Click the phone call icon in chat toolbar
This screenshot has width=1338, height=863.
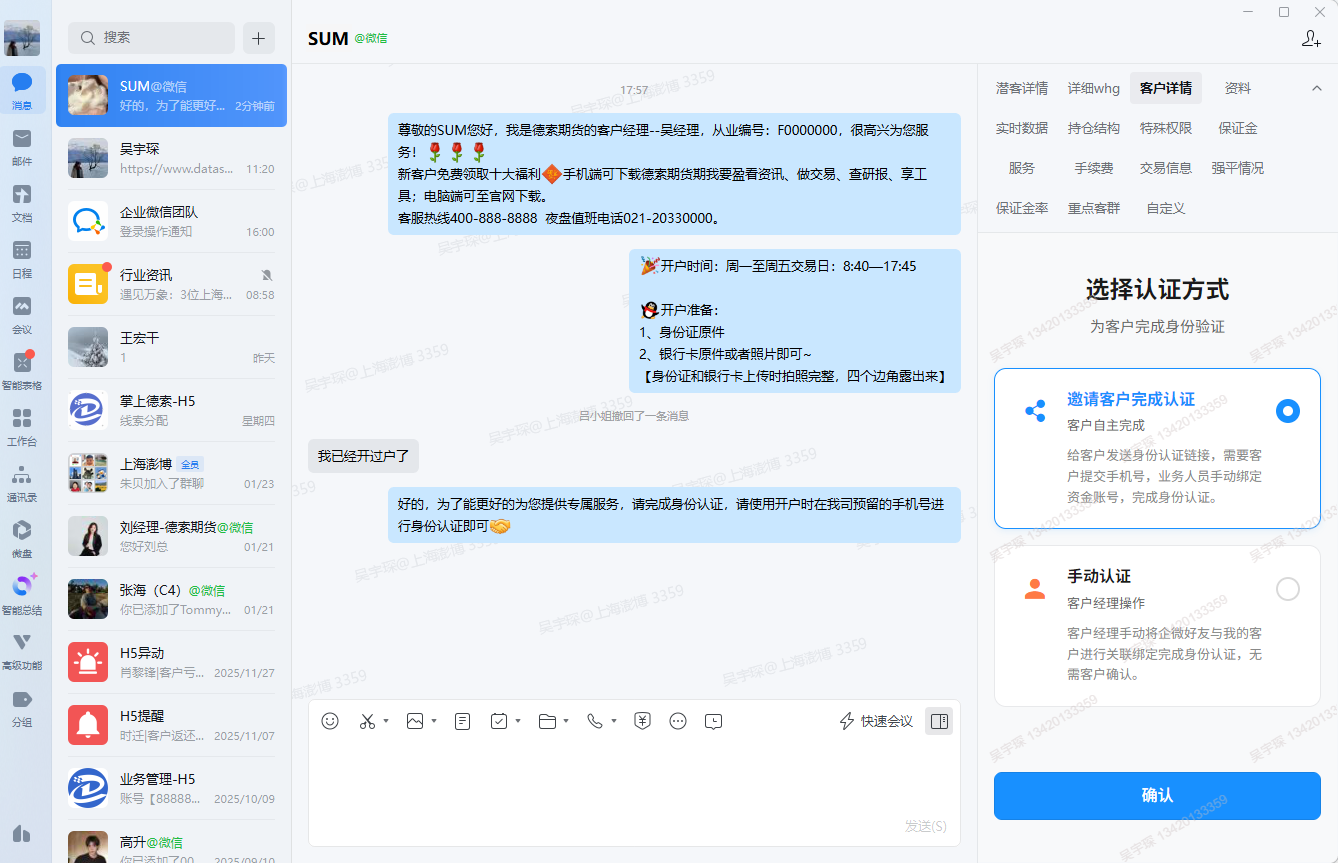point(595,721)
